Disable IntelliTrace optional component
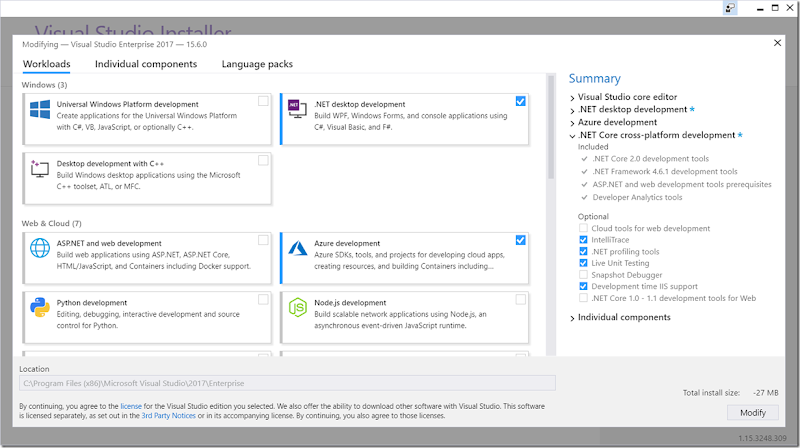Viewport: 800px width, 448px height. point(583,240)
